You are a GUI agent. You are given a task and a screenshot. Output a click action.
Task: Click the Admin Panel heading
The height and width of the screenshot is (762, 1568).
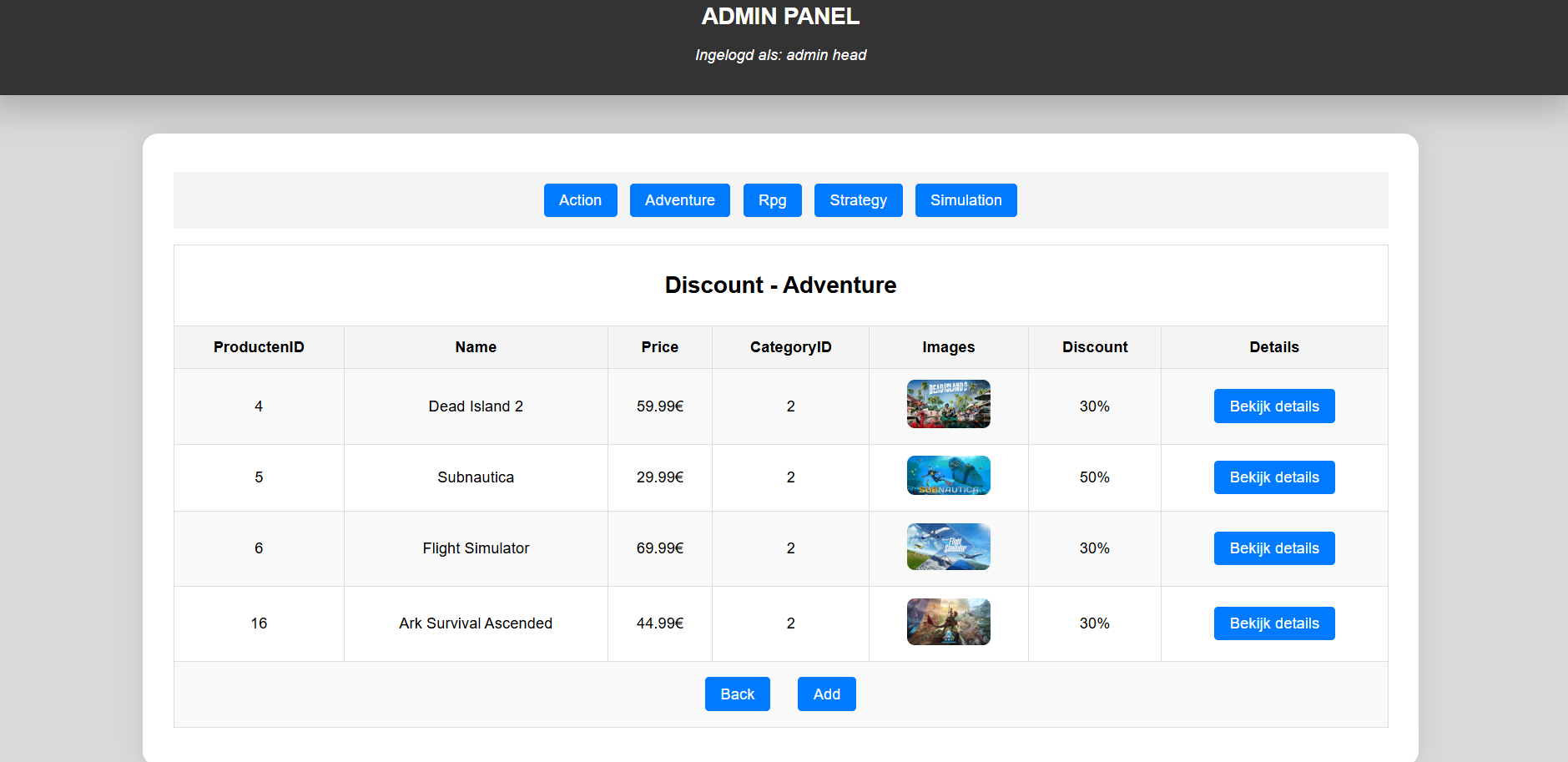(783, 16)
